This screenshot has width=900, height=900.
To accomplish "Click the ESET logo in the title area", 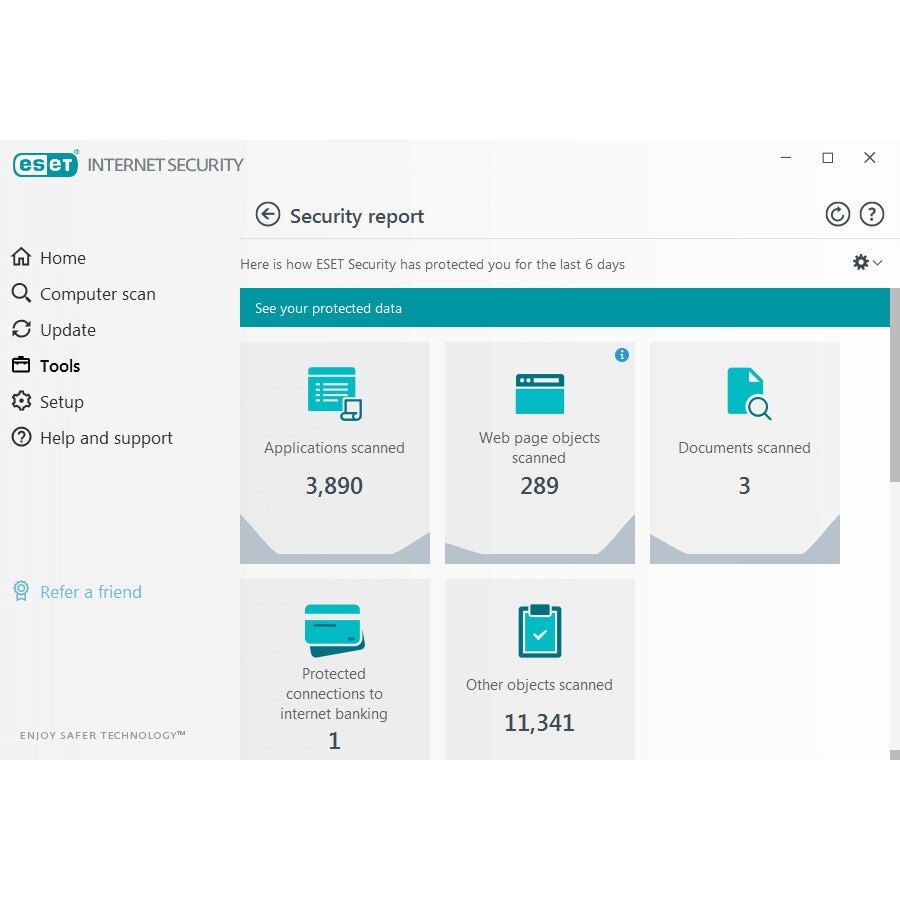I will (x=45, y=164).
